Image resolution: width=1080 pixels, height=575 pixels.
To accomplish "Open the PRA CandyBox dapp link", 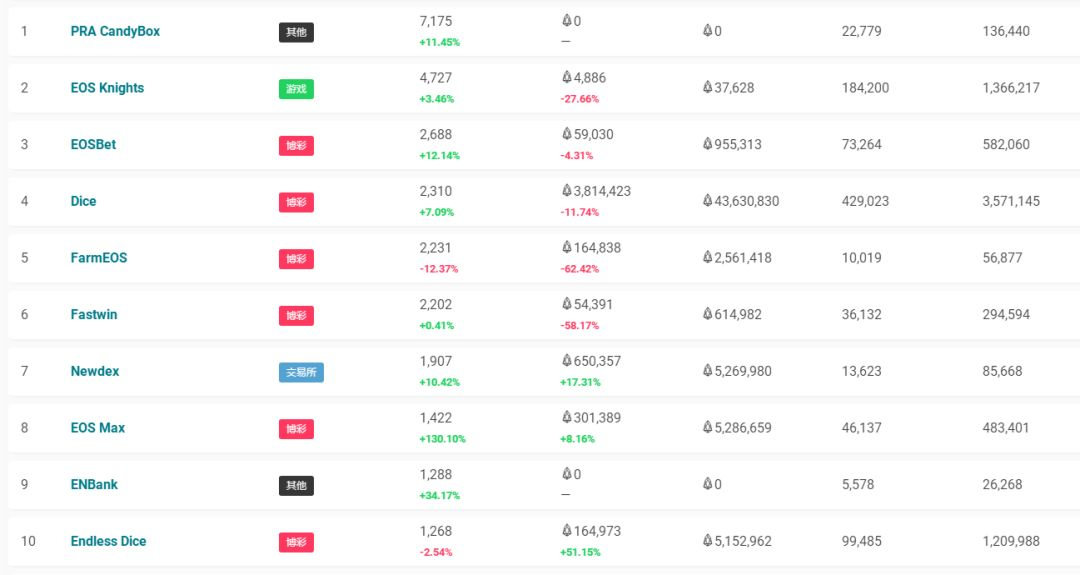I will tap(115, 31).
